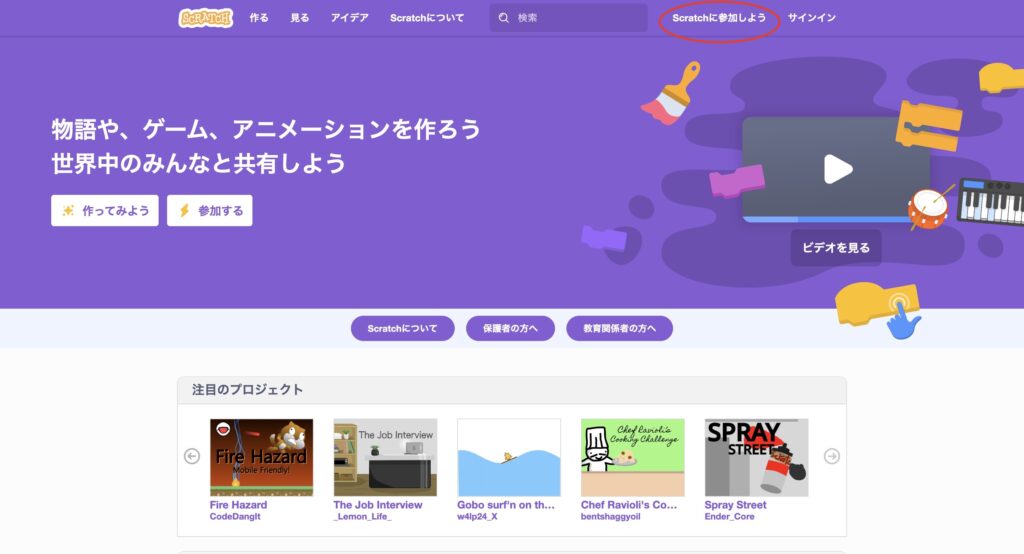Click the Chef Ravioli's Co… title link
This screenshot has width=1024, height=554.
pyautogui.click(x=629, y=505)
